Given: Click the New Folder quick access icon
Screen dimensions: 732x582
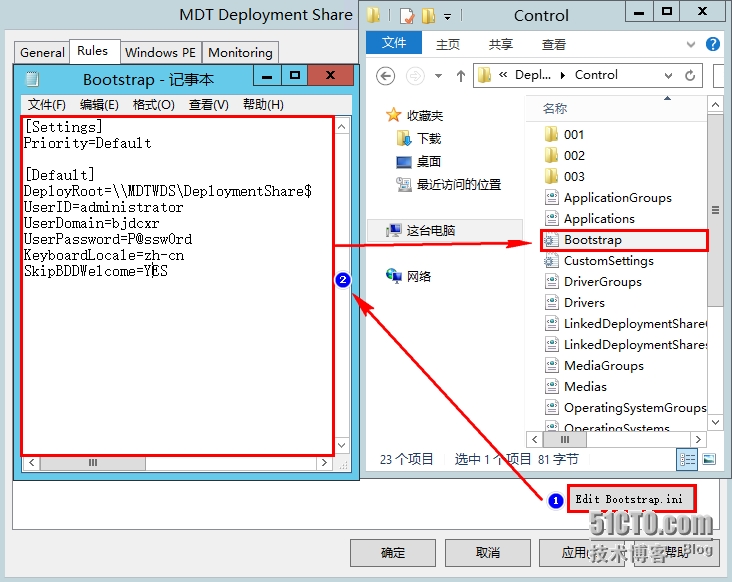Looking at the screenshot, I should 428,16.
